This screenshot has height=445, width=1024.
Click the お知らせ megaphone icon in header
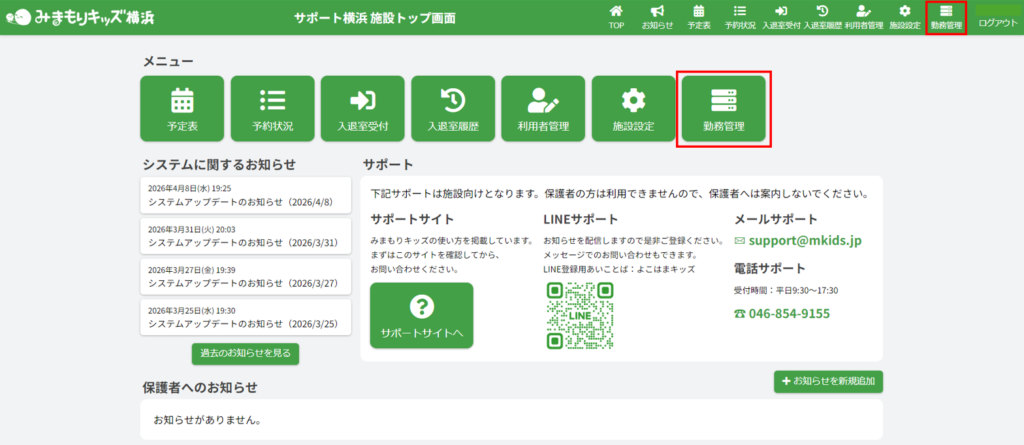tap(657, 17)
